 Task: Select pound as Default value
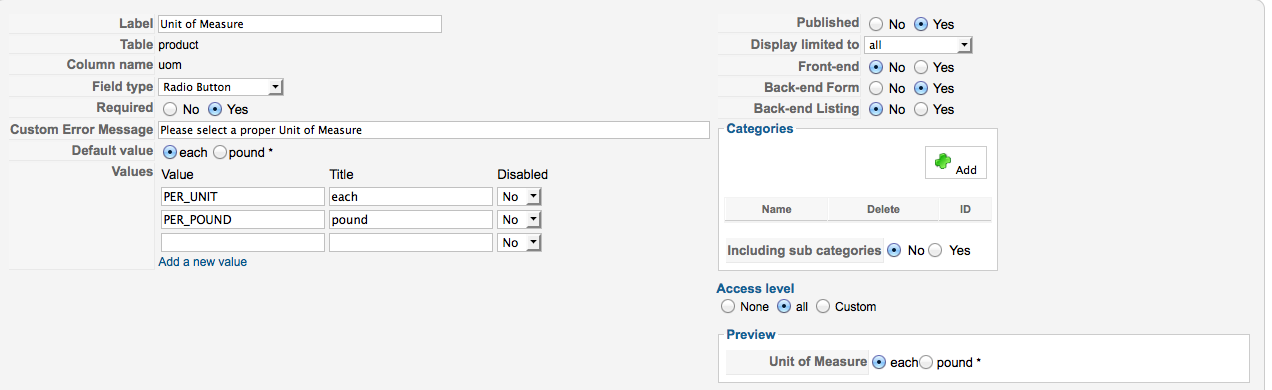click(219, 152)
